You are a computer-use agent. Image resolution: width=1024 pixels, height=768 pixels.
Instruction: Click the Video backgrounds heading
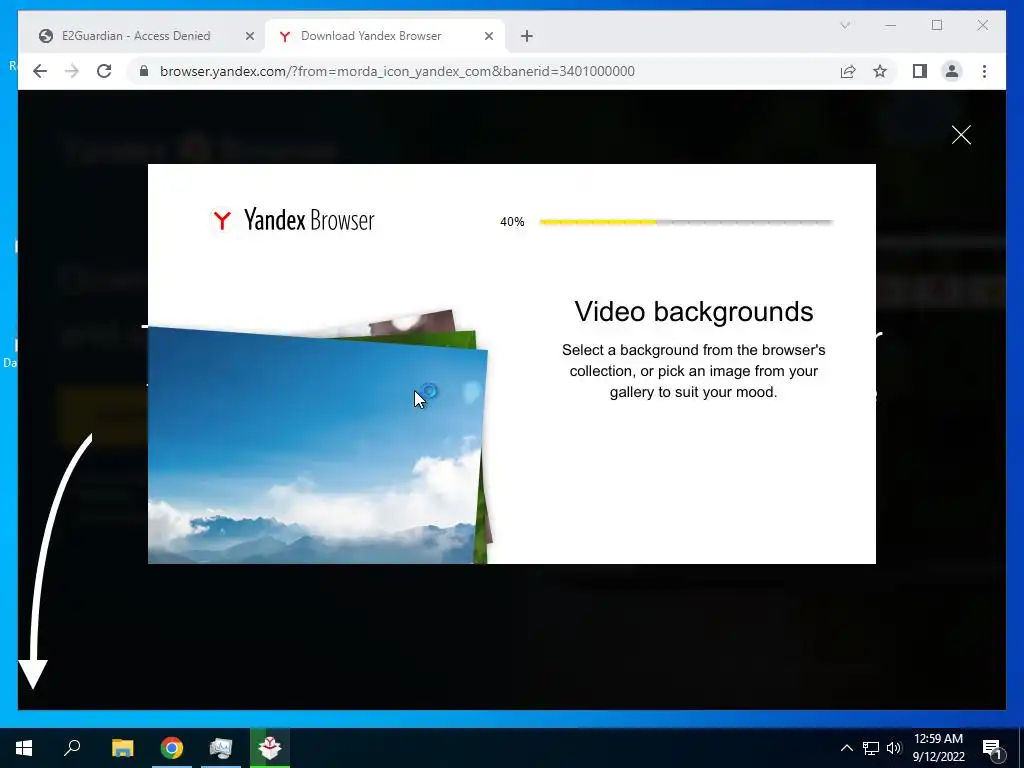click(694, 312)
